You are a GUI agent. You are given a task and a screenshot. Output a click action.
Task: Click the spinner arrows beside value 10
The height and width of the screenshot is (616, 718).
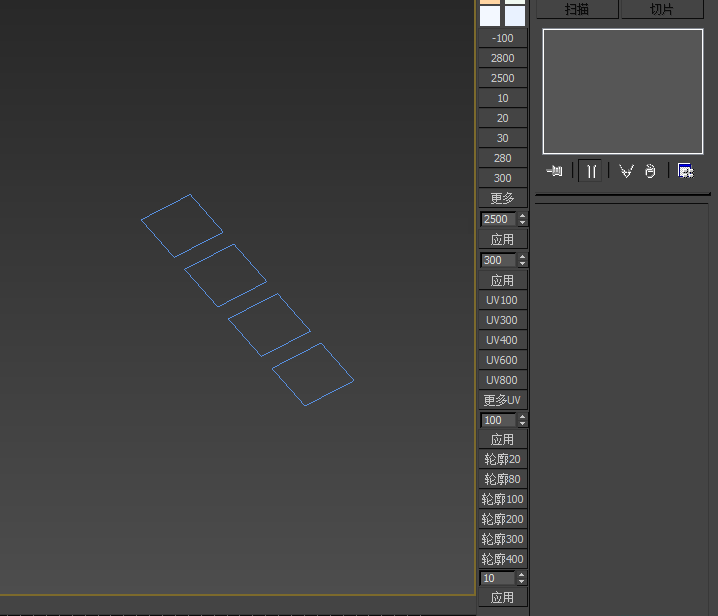[522, 578]
